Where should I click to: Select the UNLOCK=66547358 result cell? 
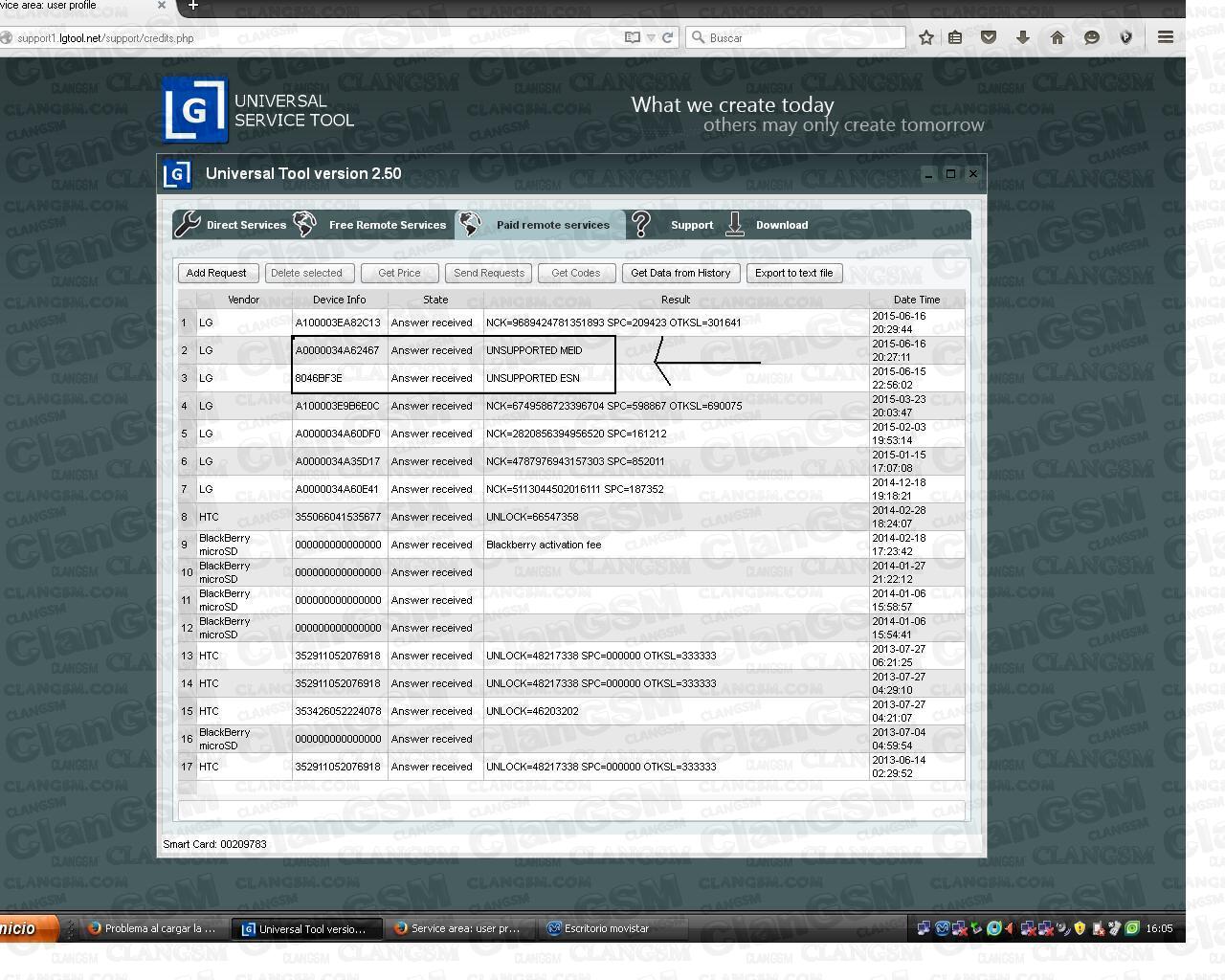click(676, 517)
